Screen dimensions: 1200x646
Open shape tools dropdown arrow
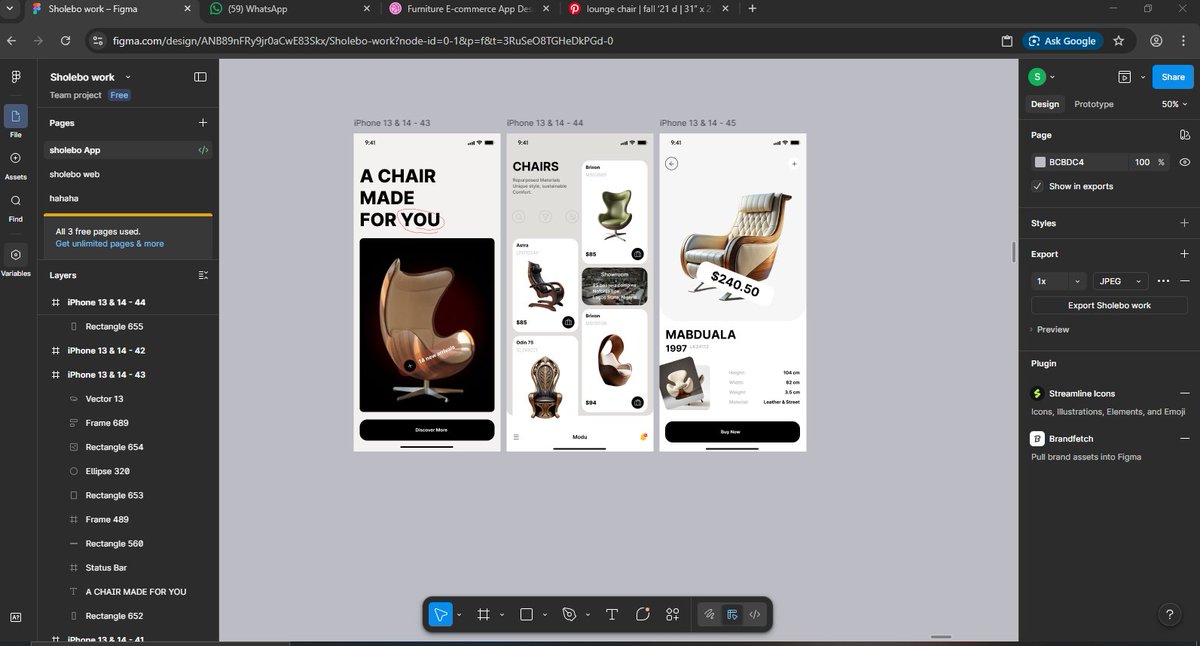[546, 615]
